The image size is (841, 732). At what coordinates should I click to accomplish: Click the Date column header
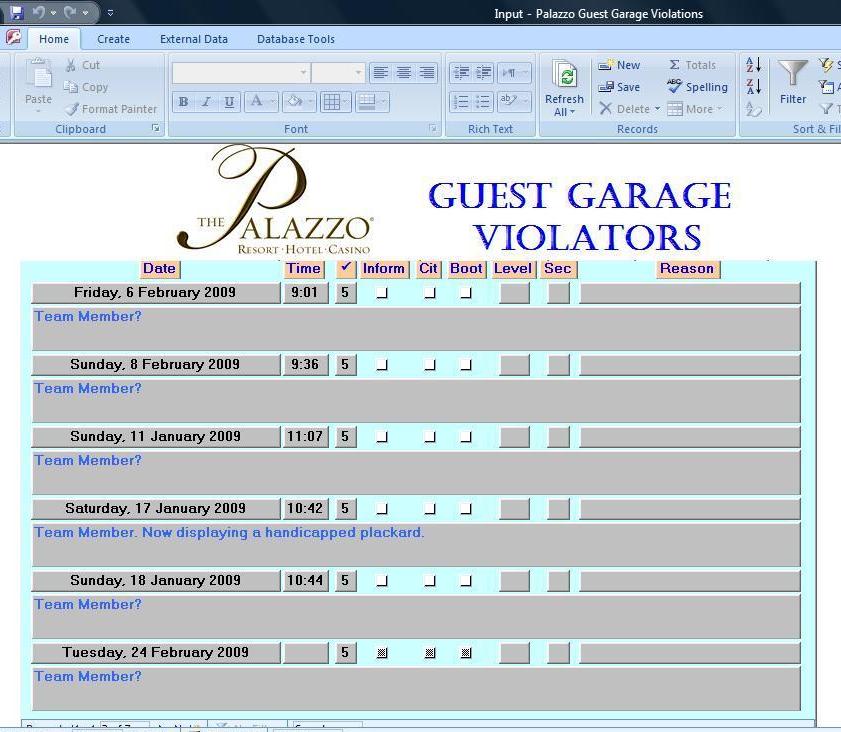(160, 269)
